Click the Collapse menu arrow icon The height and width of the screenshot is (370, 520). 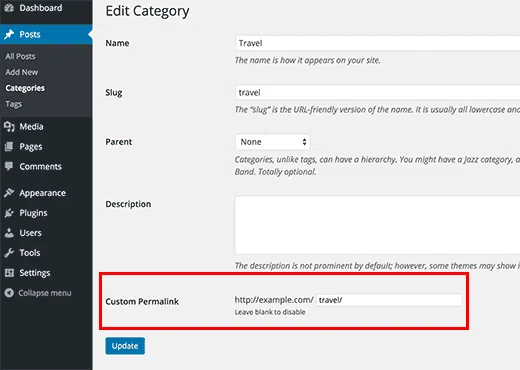(9, 293)
